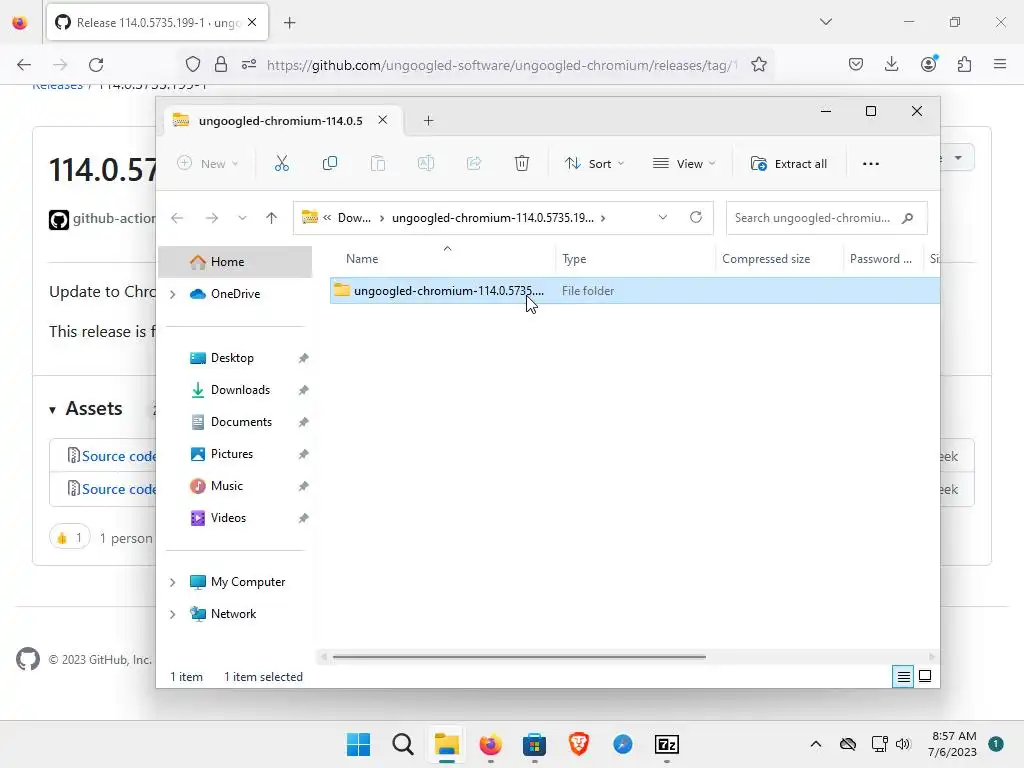Select Home in the navigation pane
The image size is (1024, 768).
click(235, 262)
